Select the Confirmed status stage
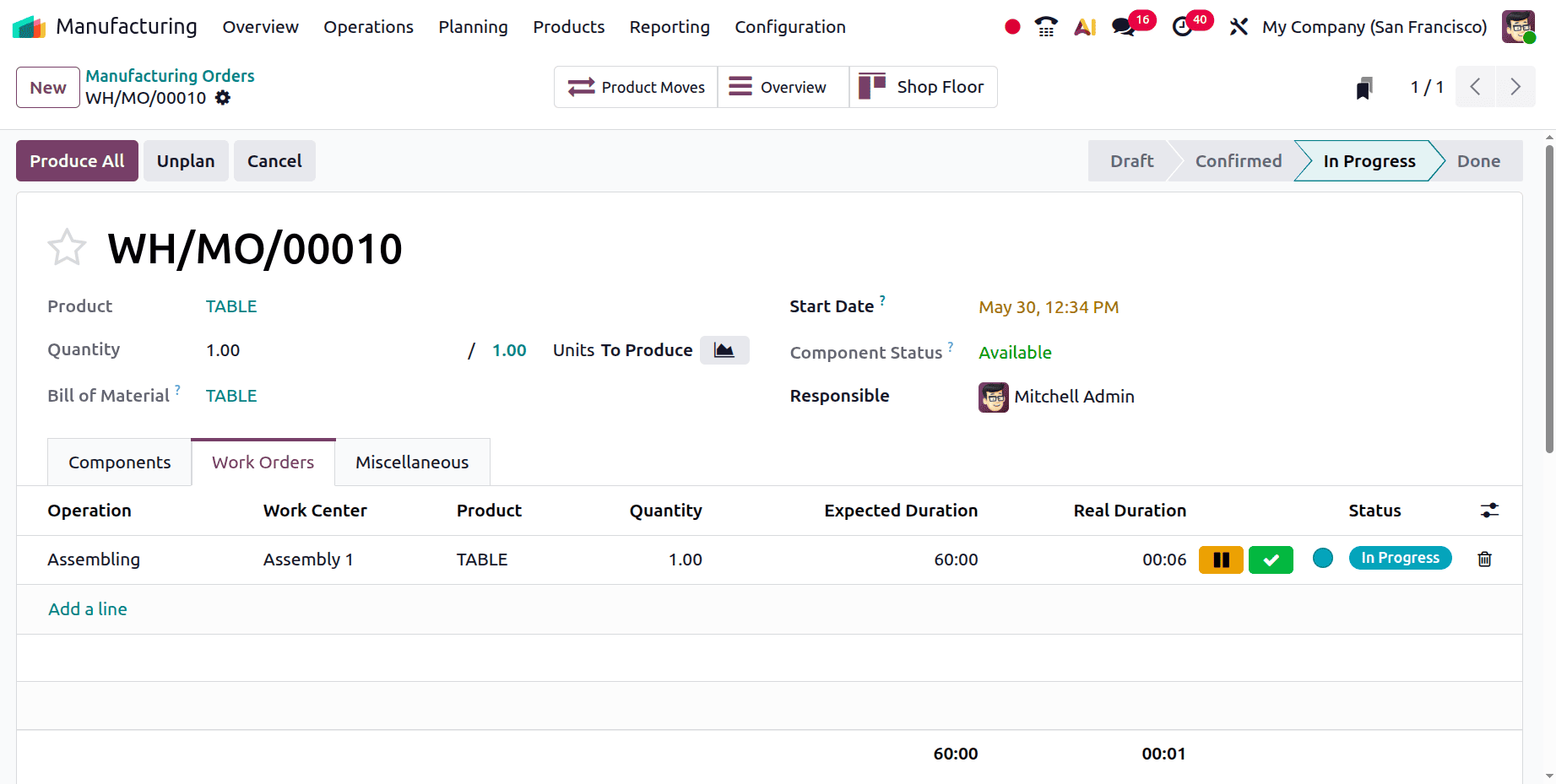This screenshot has width=1556, height=784. click(1239, 161)
